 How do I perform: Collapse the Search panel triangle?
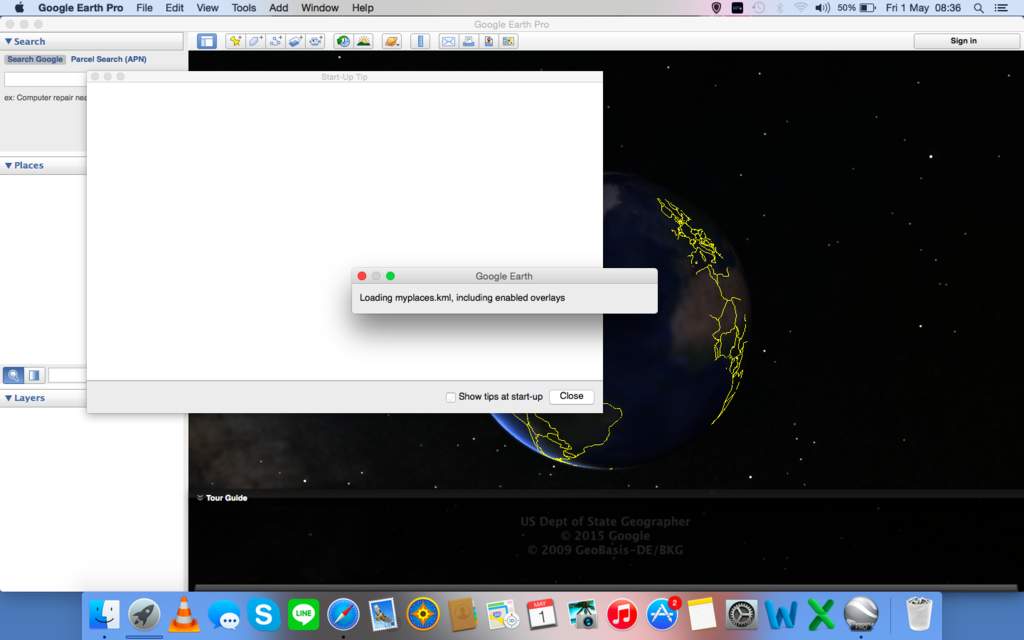pyautogui.click(x=8, y=41)
